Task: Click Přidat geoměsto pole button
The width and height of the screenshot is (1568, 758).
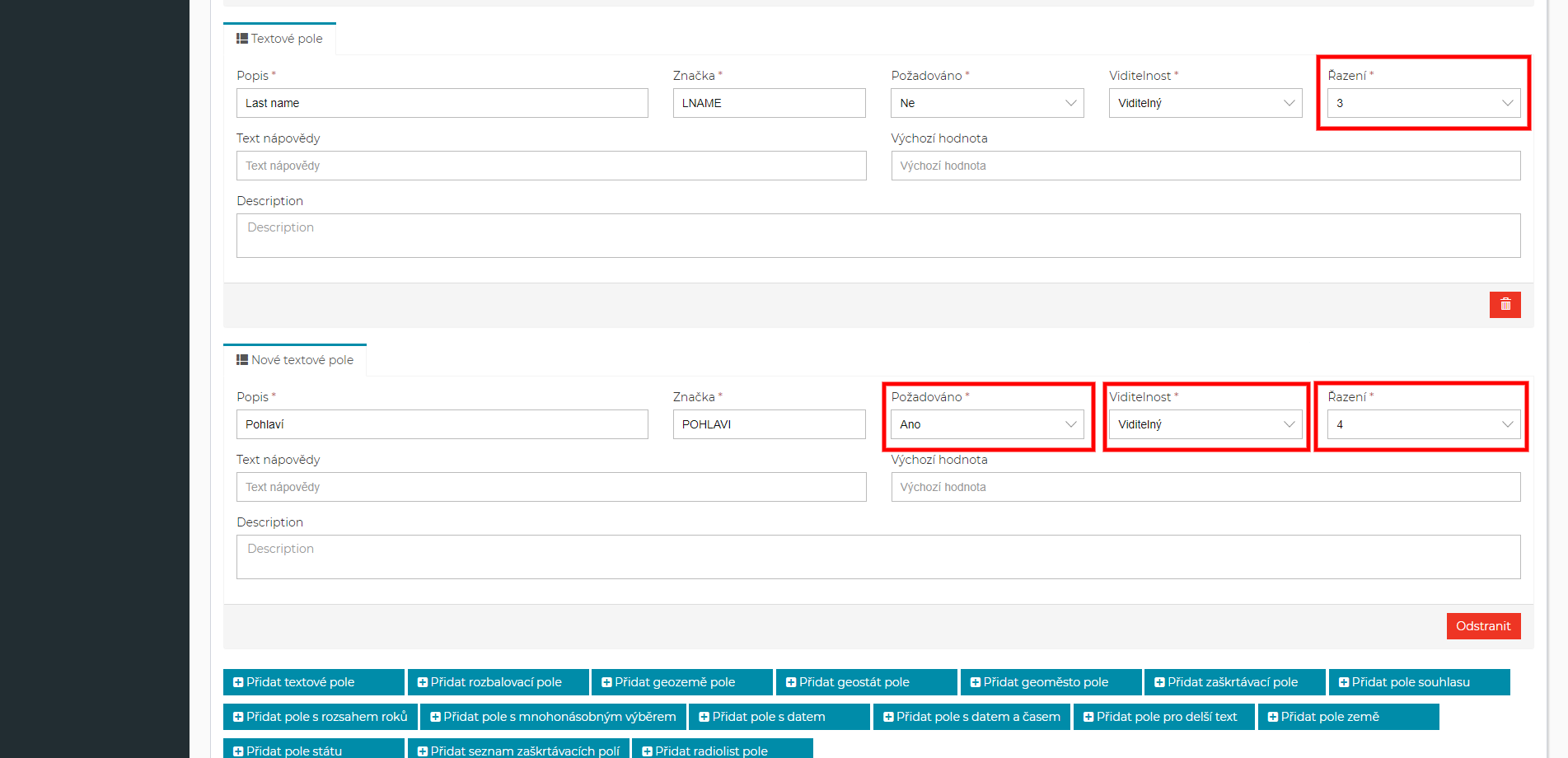Action: click(1051, 682)
